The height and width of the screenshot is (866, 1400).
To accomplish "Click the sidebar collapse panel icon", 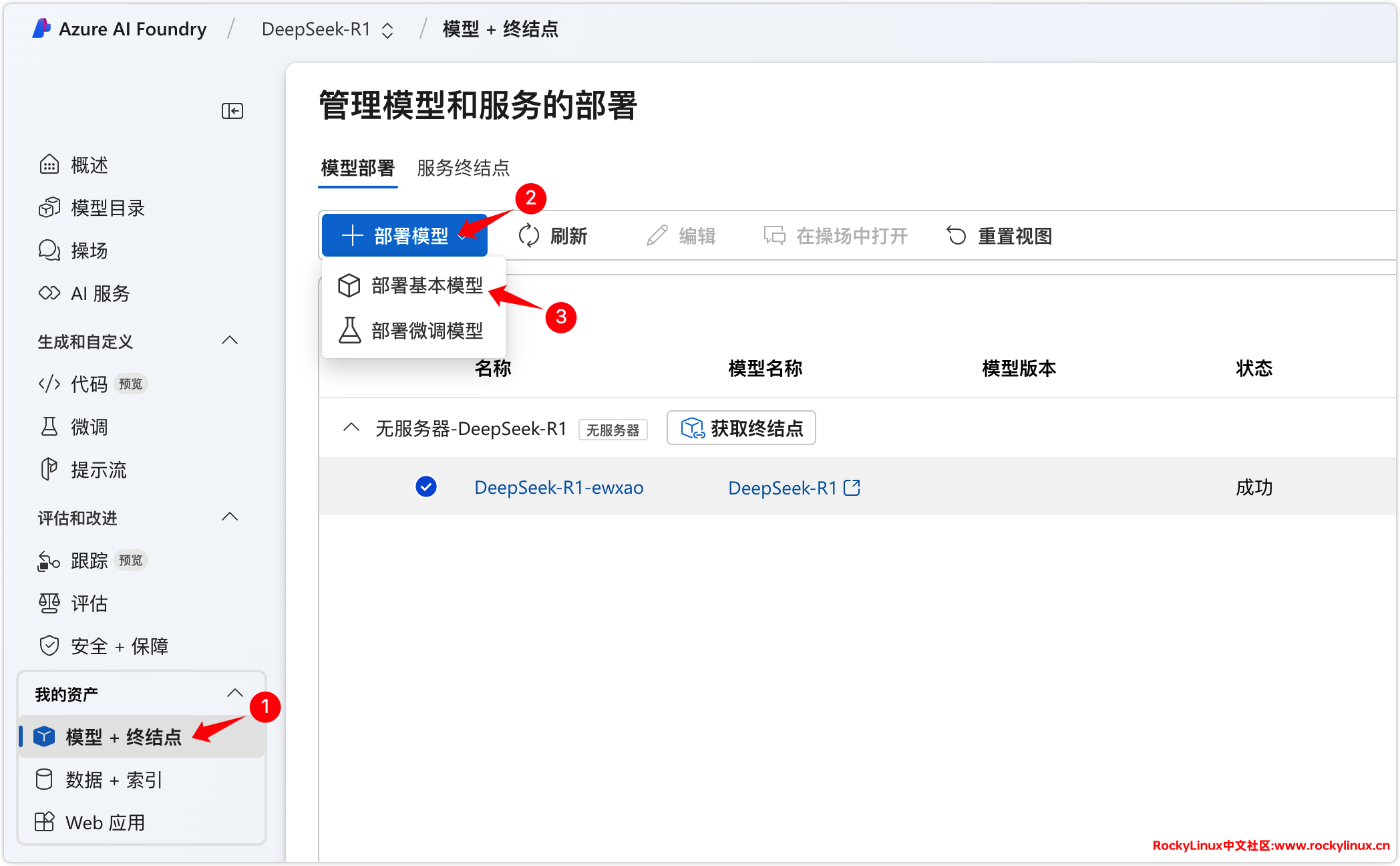I will pos(232,111).
